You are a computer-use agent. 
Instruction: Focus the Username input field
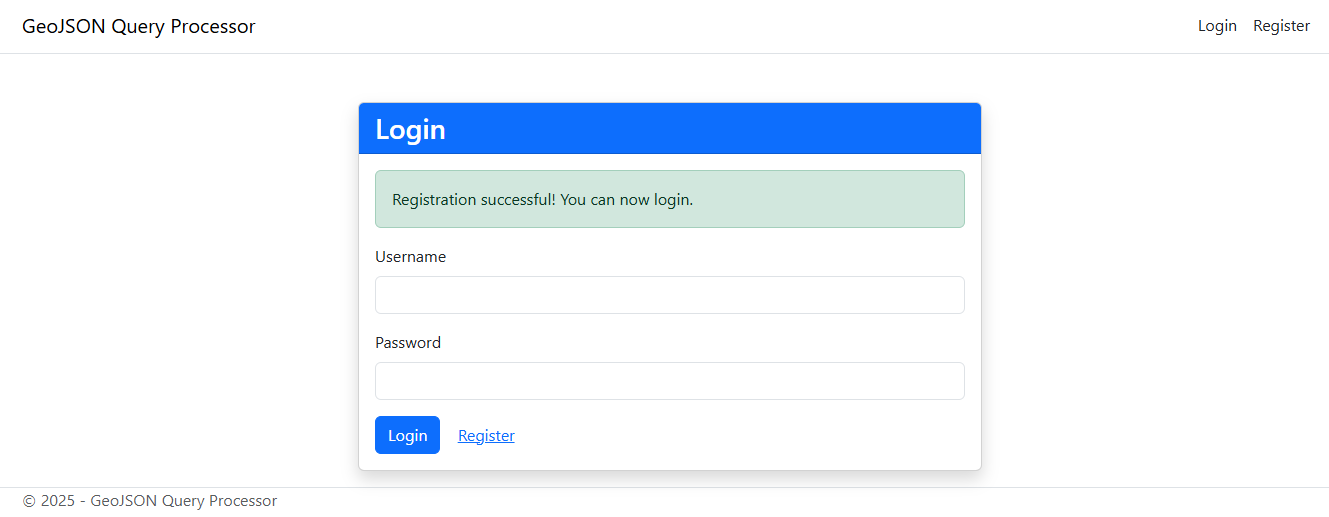(669, 295)
